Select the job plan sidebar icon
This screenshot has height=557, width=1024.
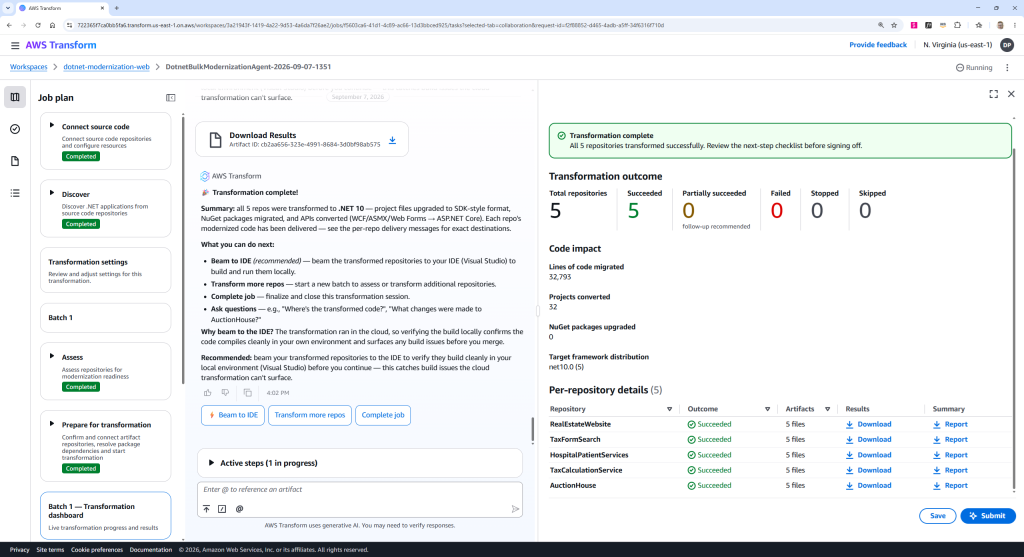(x=15, y=97)
